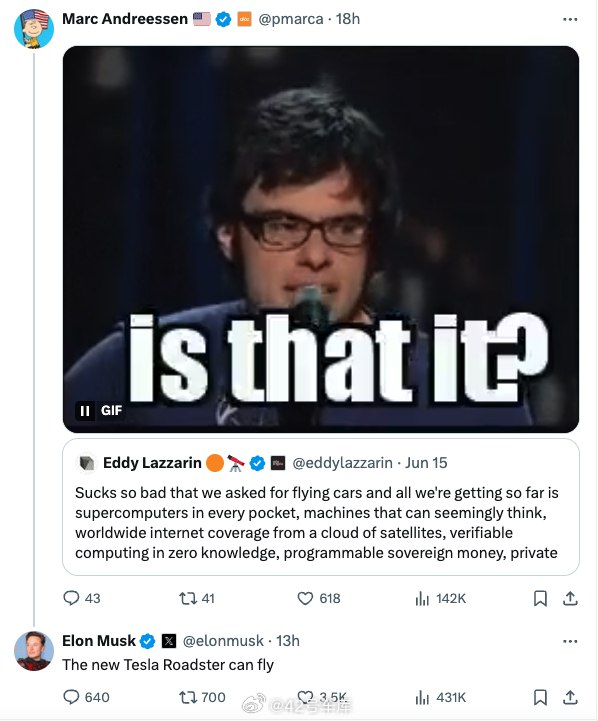Open the quoted Eddy Lazzarin tweet text
This screenshot has width=598, height=721.
coord(317,522)
